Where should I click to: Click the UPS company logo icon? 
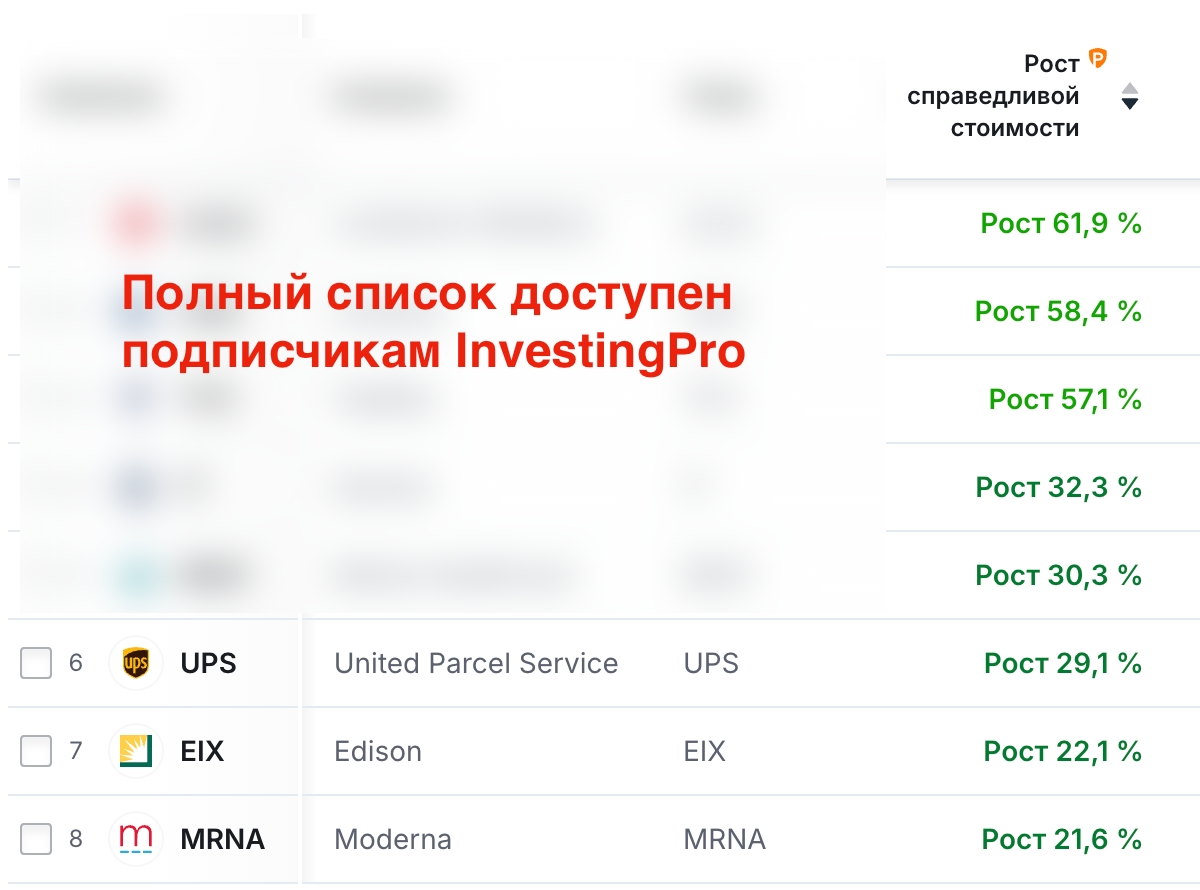[135, 663]
